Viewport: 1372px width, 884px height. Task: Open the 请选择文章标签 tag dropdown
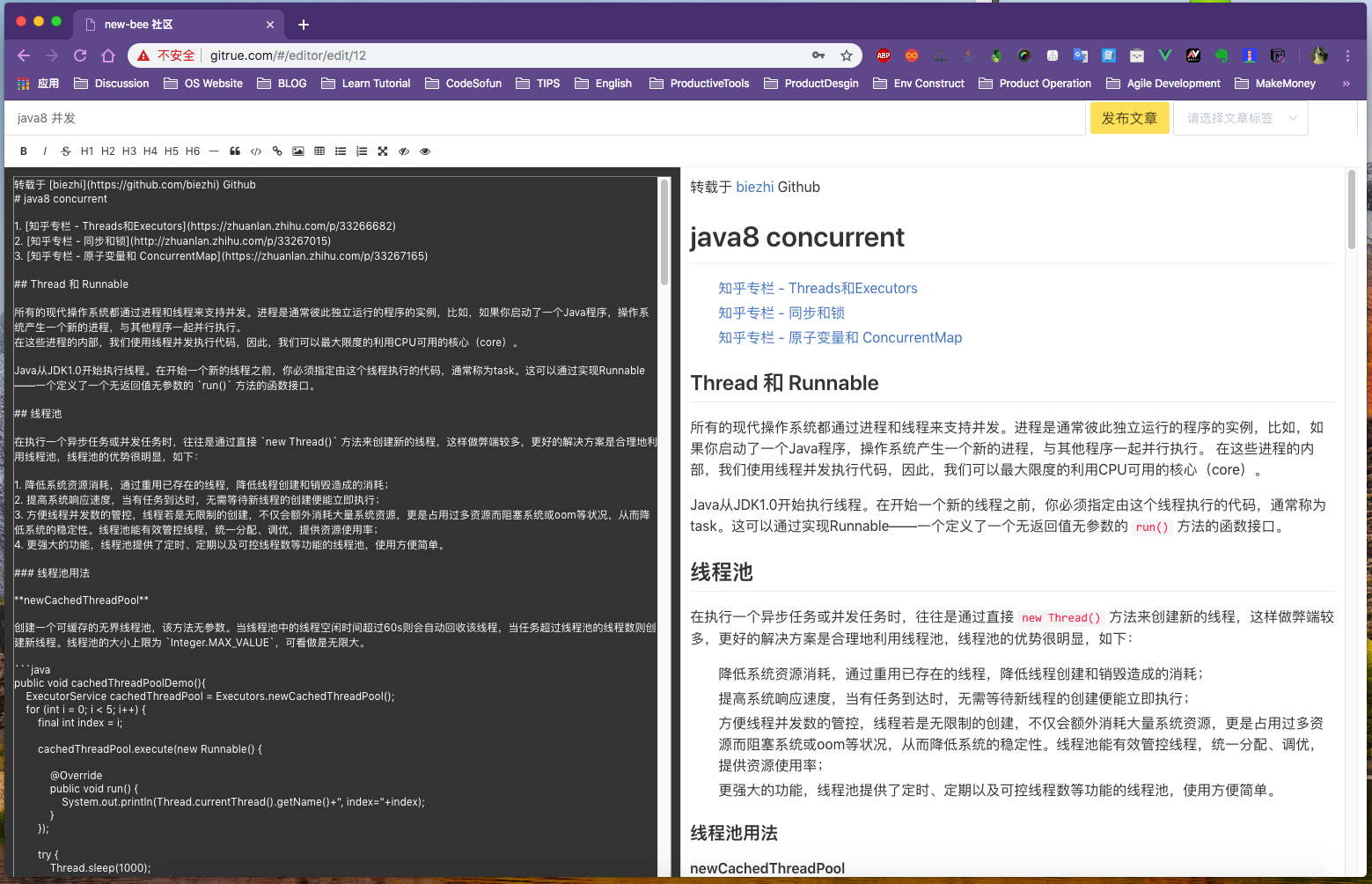coord(1241,118)
